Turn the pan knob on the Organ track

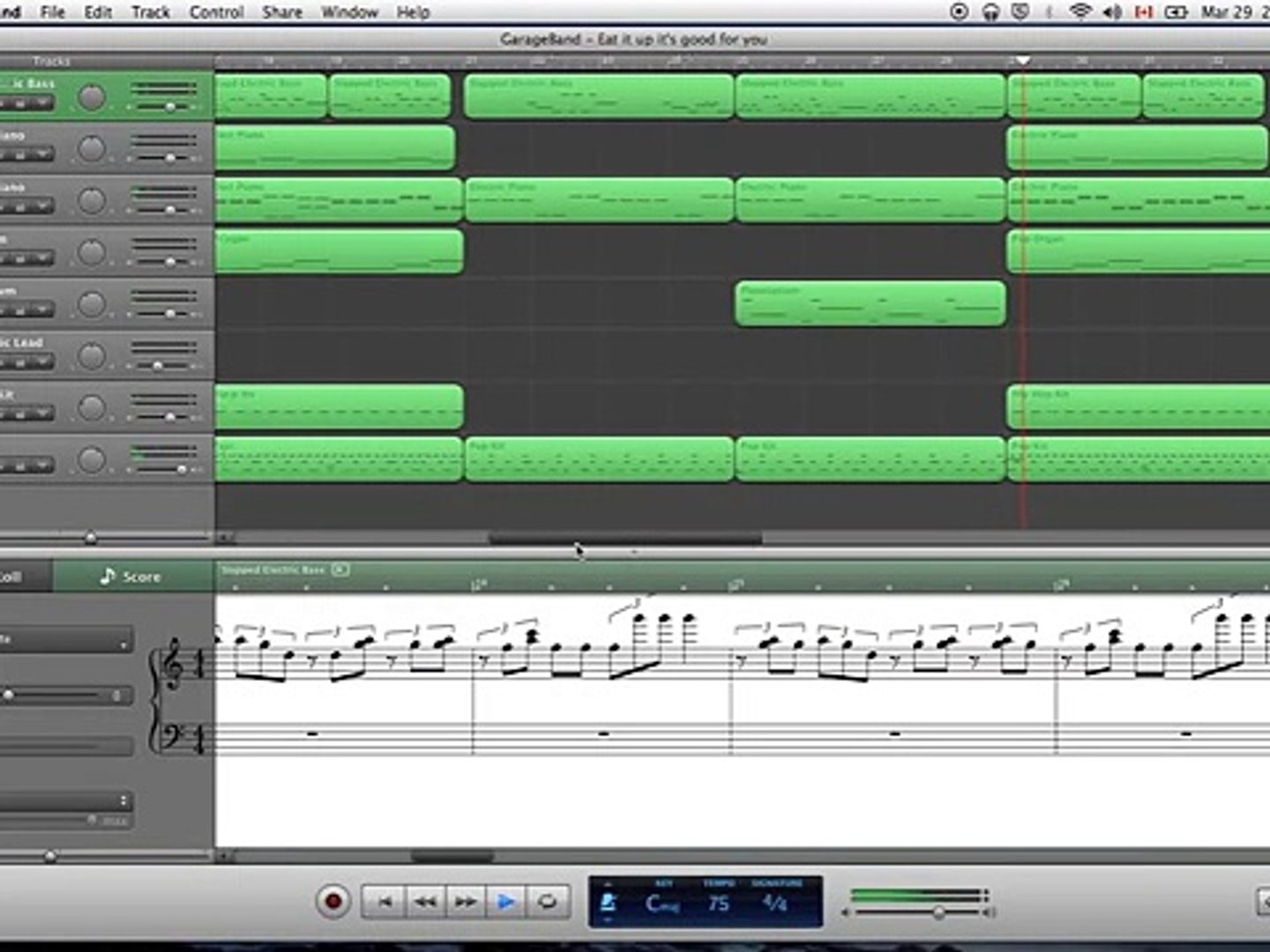(x=92, y=253)
